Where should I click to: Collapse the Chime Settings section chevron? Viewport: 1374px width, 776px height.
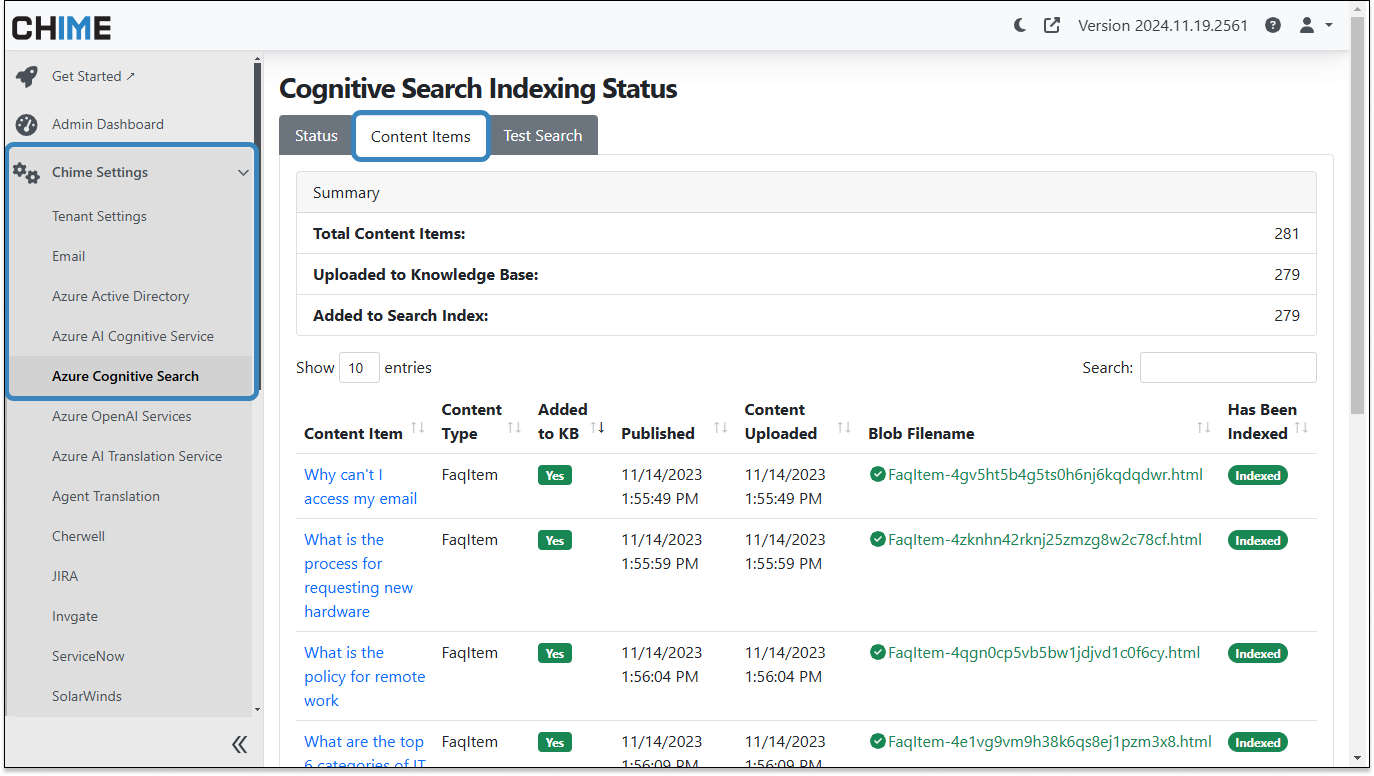(243, 173)
